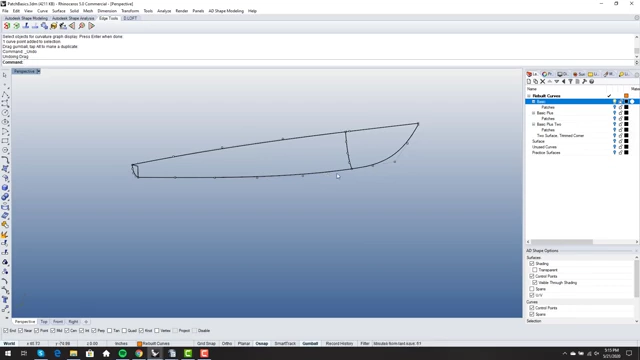Change the Rebuilt Curves layer orange color swatch
640x360 pixels.
pos(626,96)
